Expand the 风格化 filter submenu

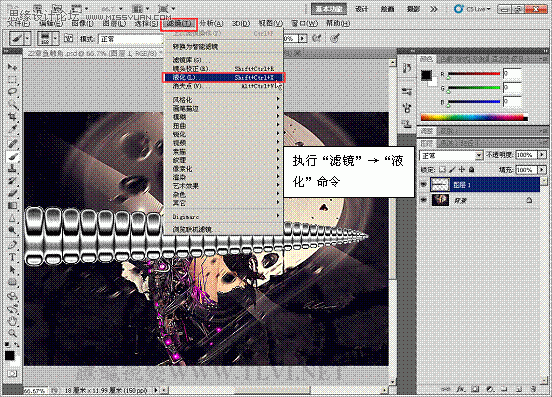point(225,100)
